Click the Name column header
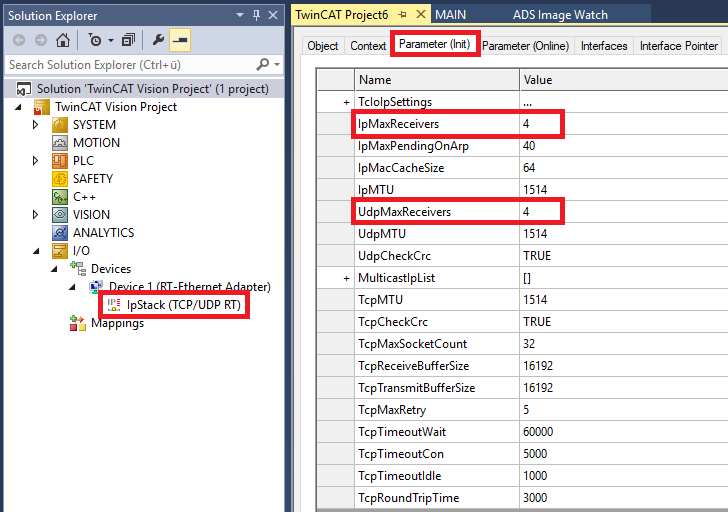Image resolution: width=728 pixels, height=512 pixels. point(437,80)
